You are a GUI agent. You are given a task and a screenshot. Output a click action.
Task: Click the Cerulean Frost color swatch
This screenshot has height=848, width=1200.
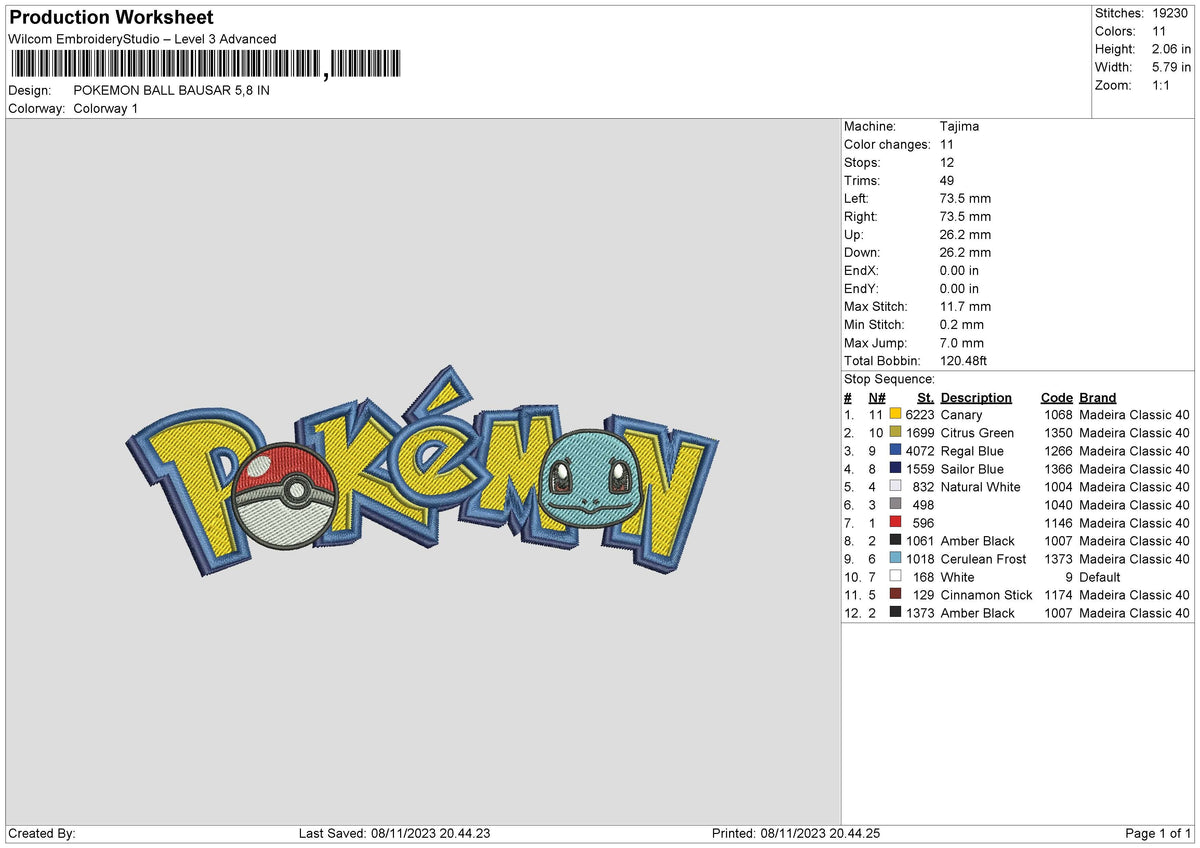895,558
